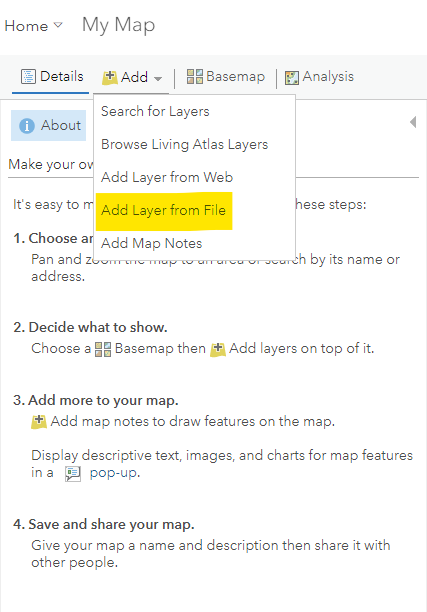Click the About button
Screen dimensions: 427x612
click(48, 125)
